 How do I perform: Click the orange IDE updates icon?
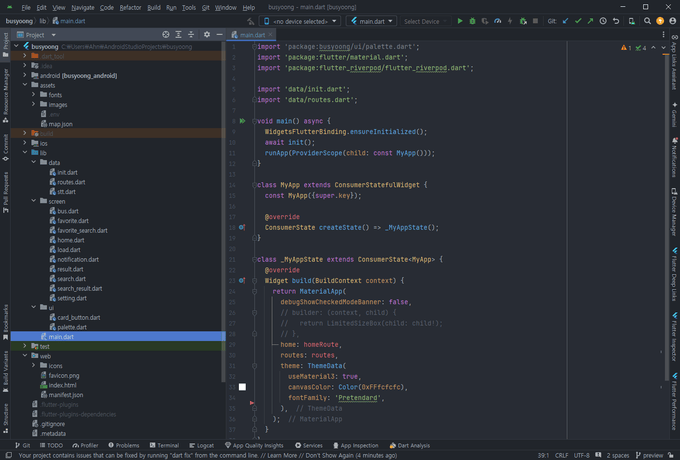660,21
